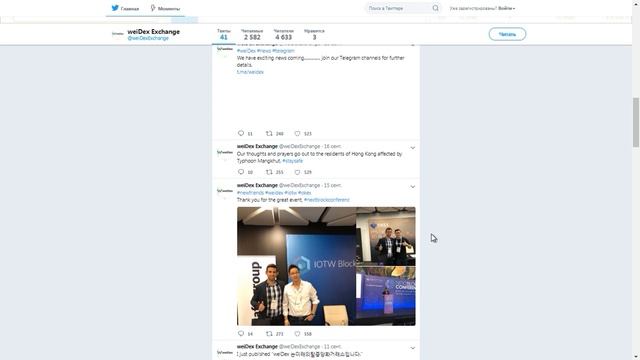Click the Follow button in profile bar

tap(507, 34)
